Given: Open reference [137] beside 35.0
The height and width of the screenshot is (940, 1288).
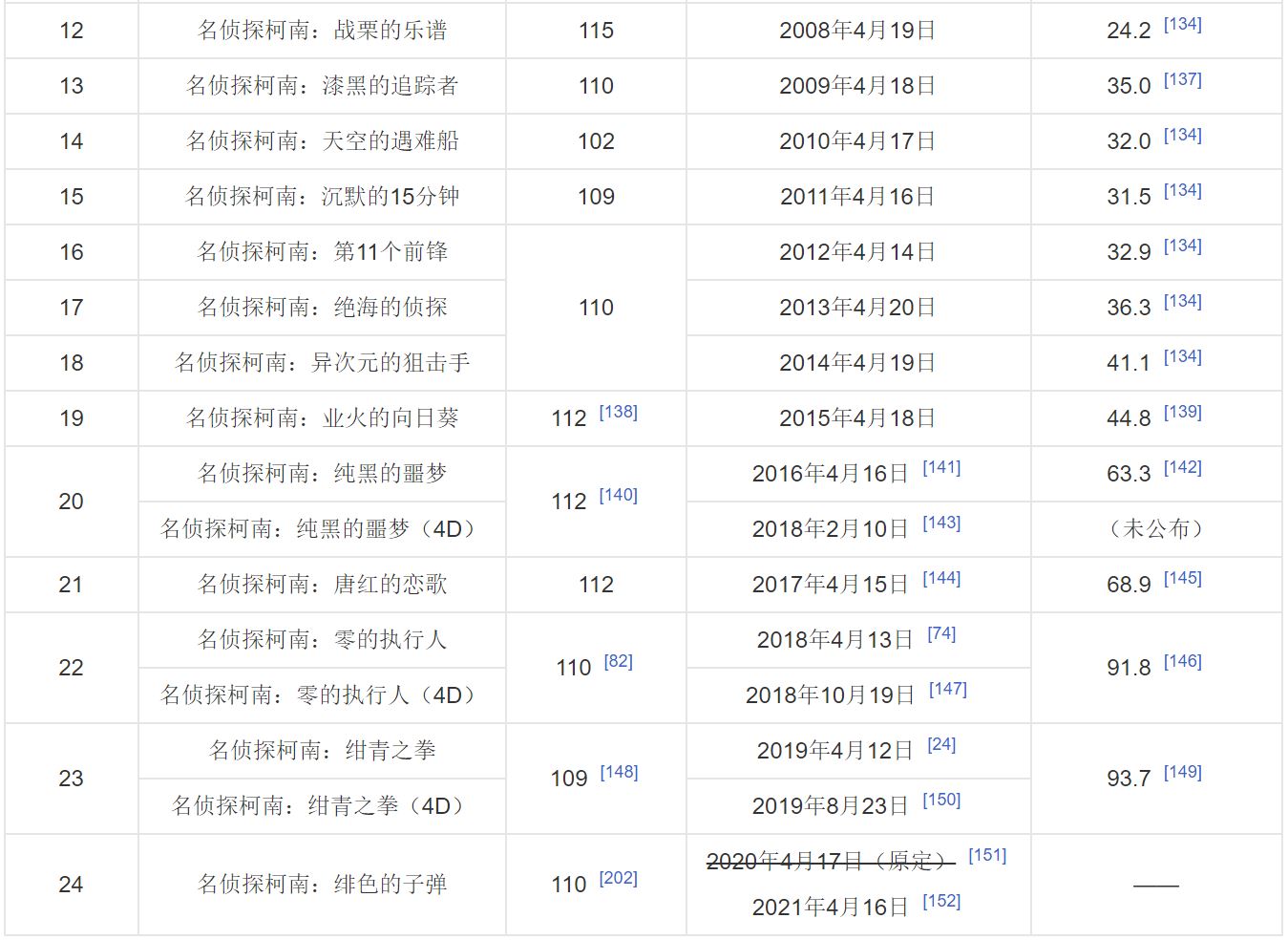Looking at the screenshot, I should click(x=1182, y=80).
